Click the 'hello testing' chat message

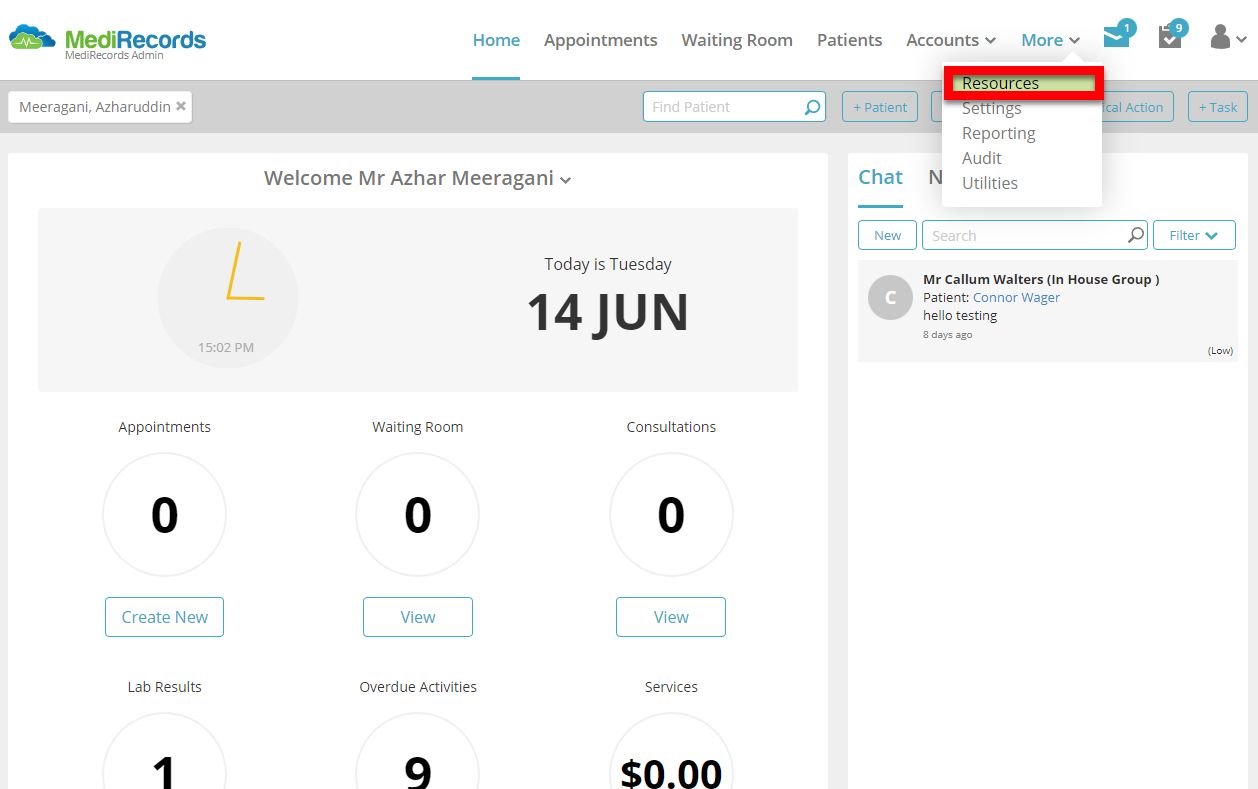(x=960, y=315)
